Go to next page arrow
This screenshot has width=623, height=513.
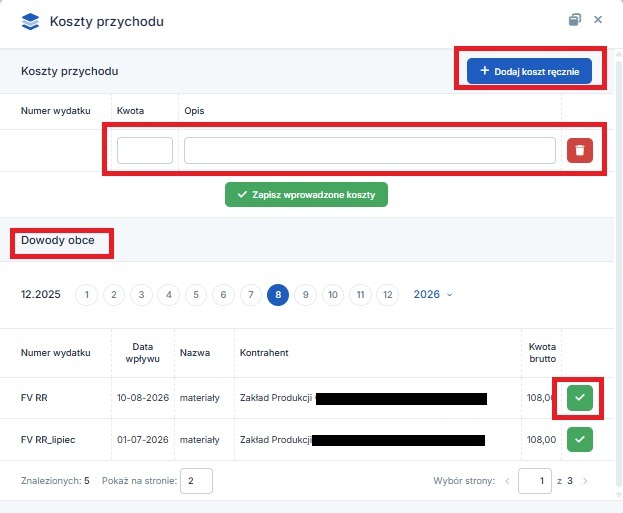585,481
